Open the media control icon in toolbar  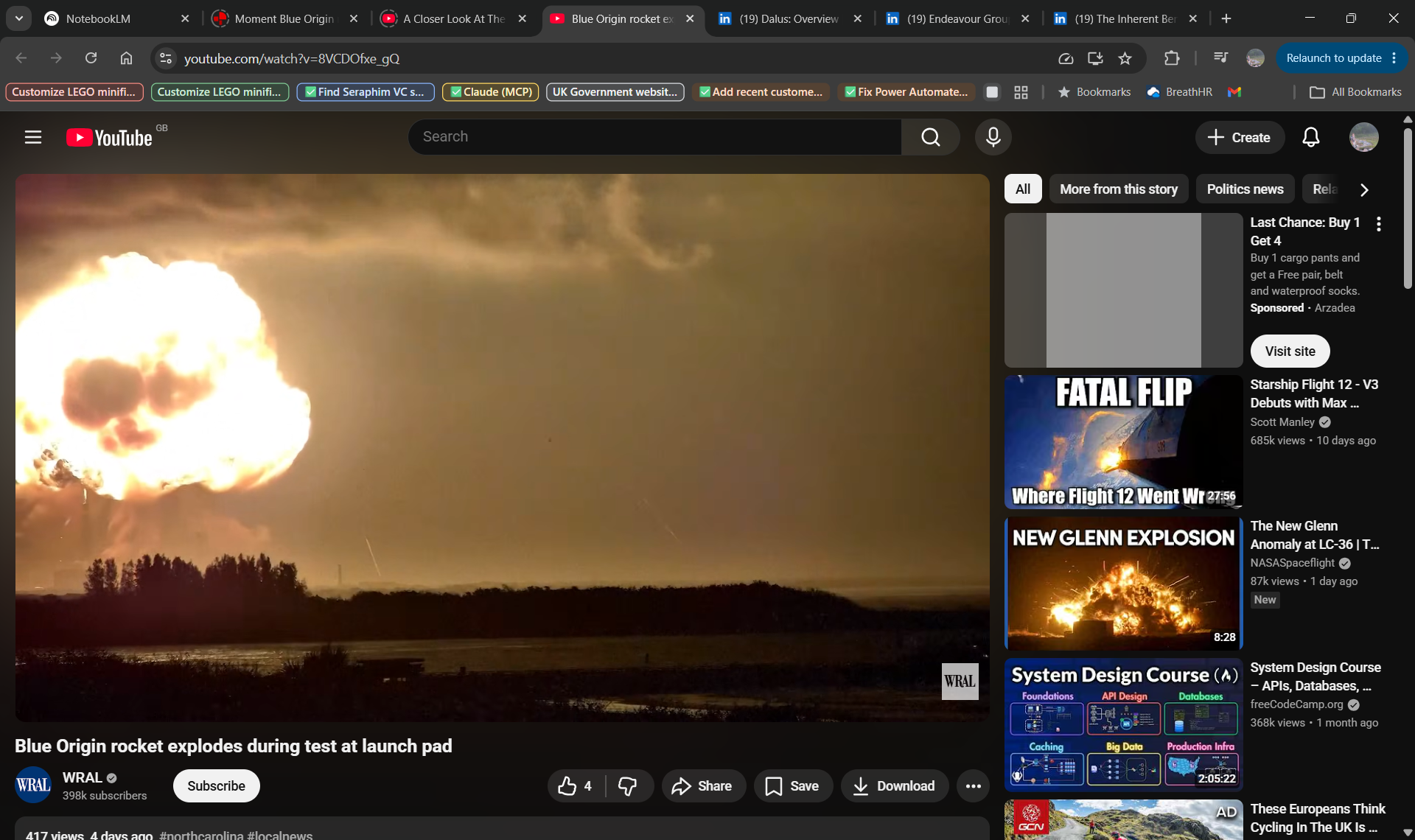[x=1220, y=58]
